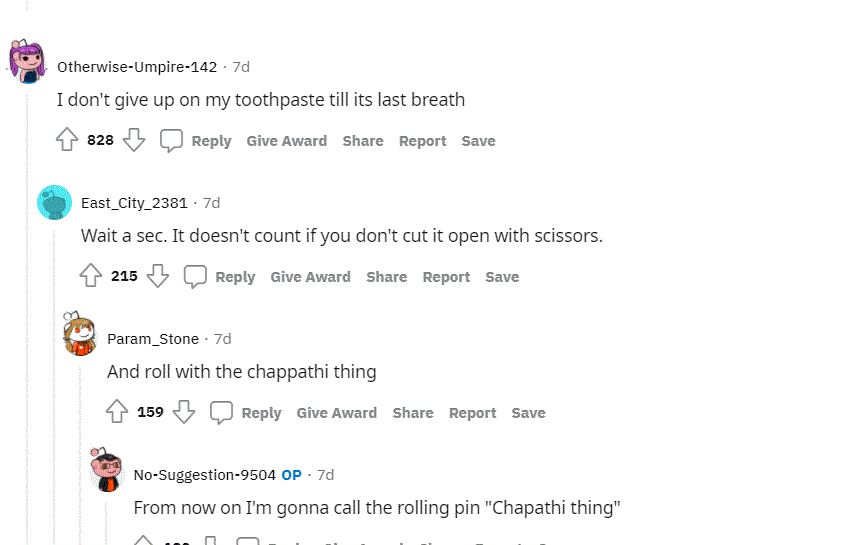Image resolution: width=857 pixels, height=545 pixels.
Task: Click speech bubble icon on Param_Stone comment
Action: tap(221, 413)
